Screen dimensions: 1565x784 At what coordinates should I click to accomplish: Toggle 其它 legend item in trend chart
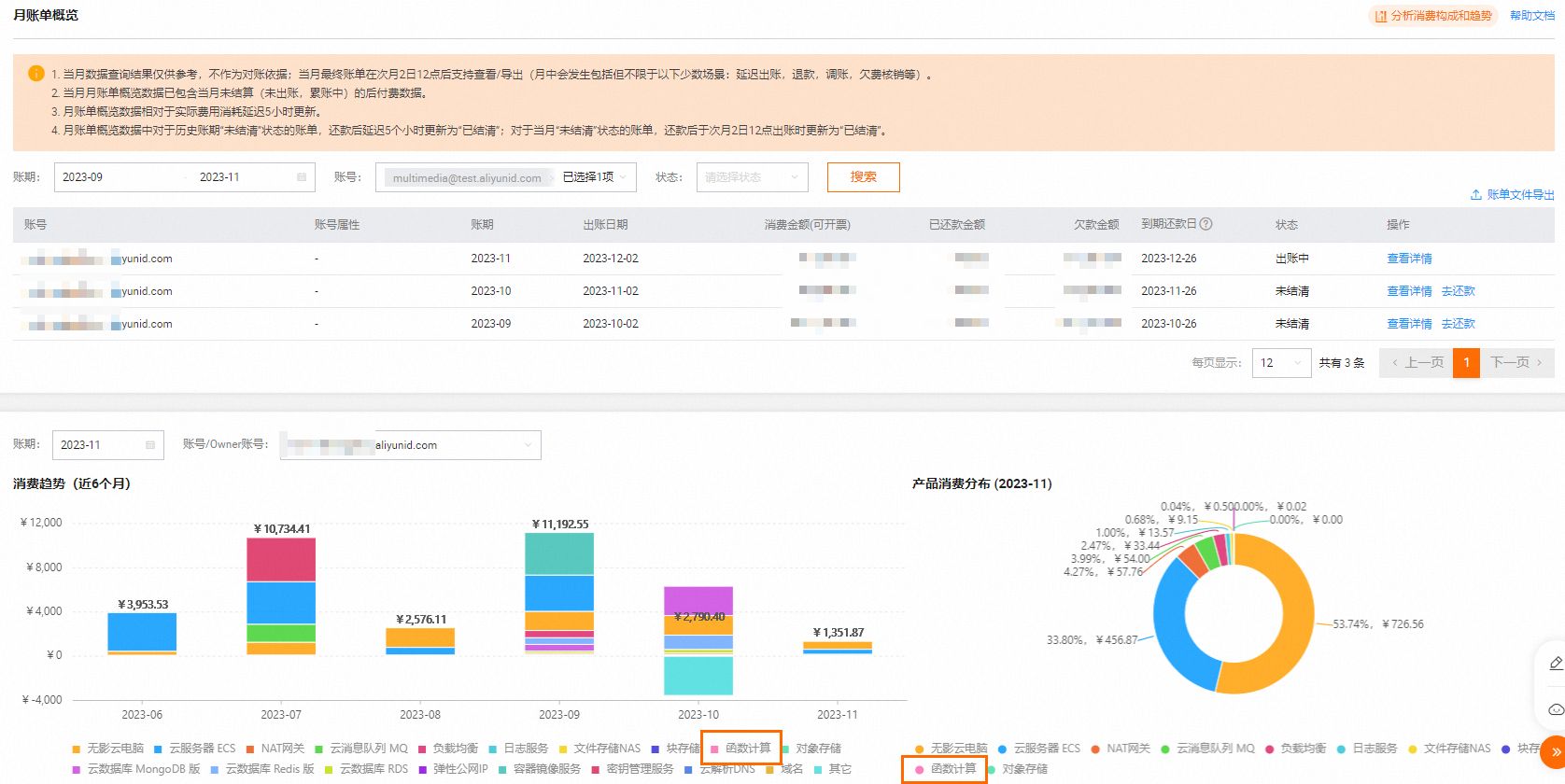pyautogui.click(x=833, y=769)
